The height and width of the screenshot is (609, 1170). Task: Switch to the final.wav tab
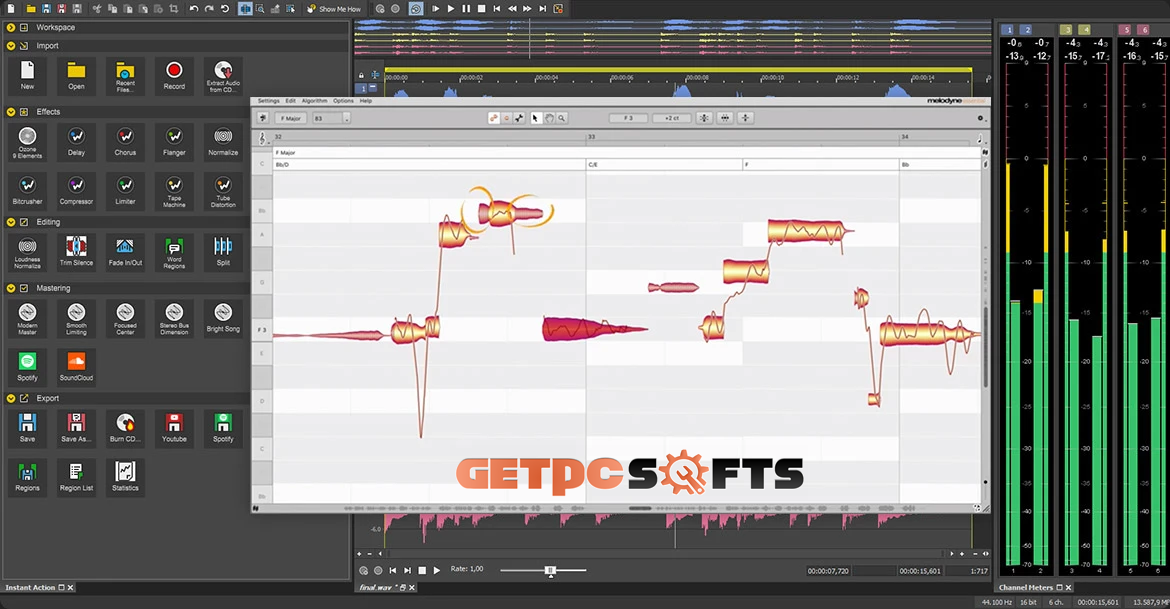[375, 587]
